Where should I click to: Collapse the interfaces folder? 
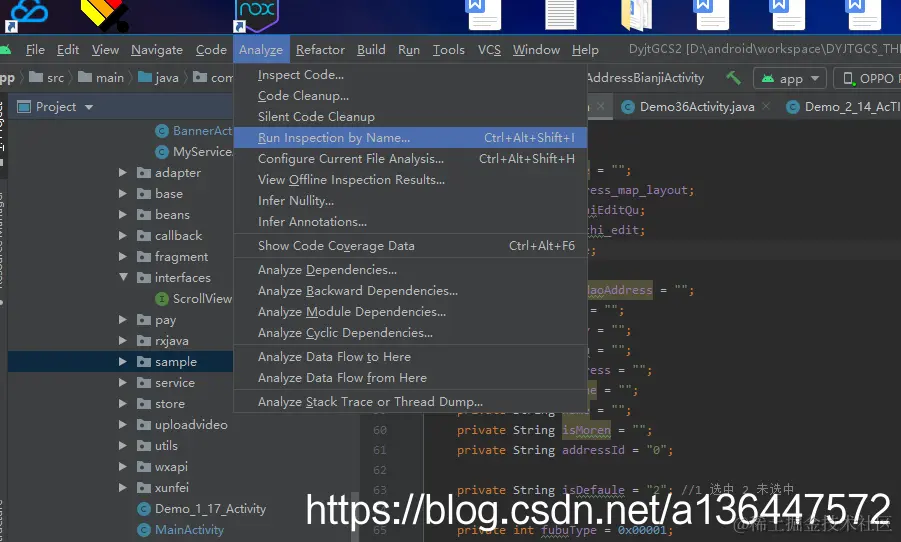[x=123, y=277]
